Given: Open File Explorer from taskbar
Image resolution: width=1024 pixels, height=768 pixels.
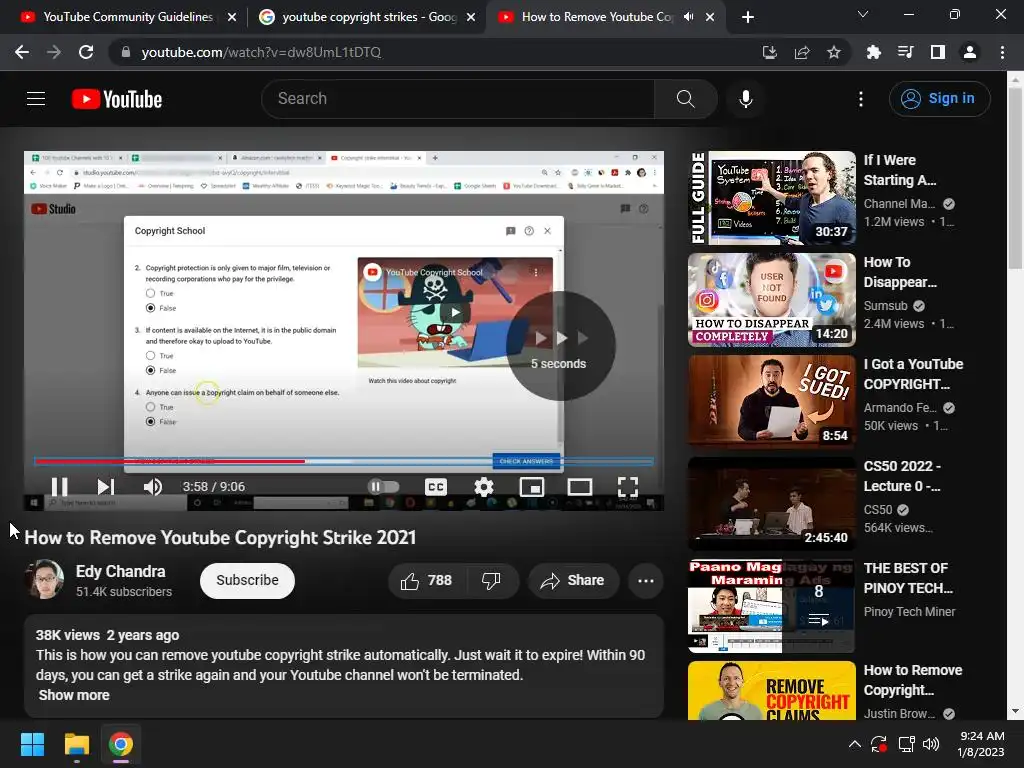Looking at the screenshot, I should pos(76,744).
